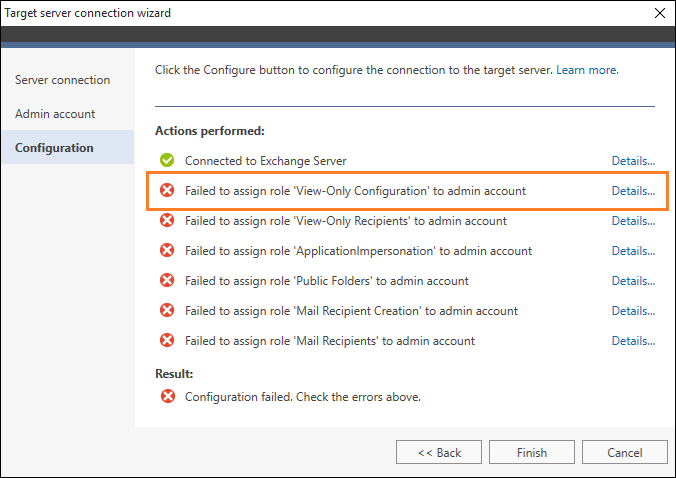Open Details for Mail Recipients role failure
Screen dimensions: 676x478
pyautogui.click(x=633, y=341)
